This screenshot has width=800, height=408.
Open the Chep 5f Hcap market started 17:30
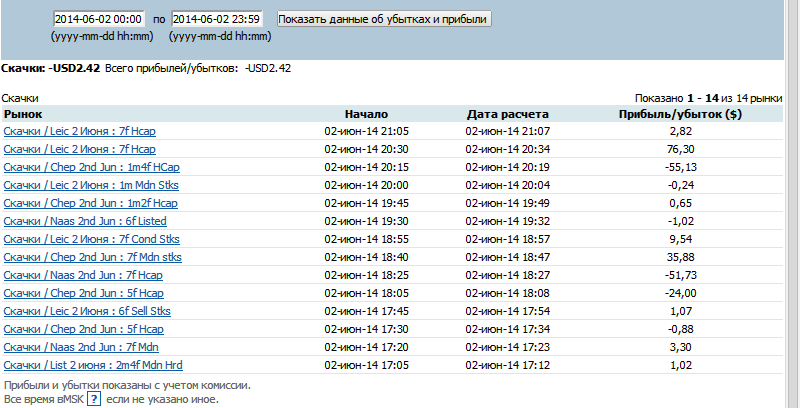[x=83, y=329]
